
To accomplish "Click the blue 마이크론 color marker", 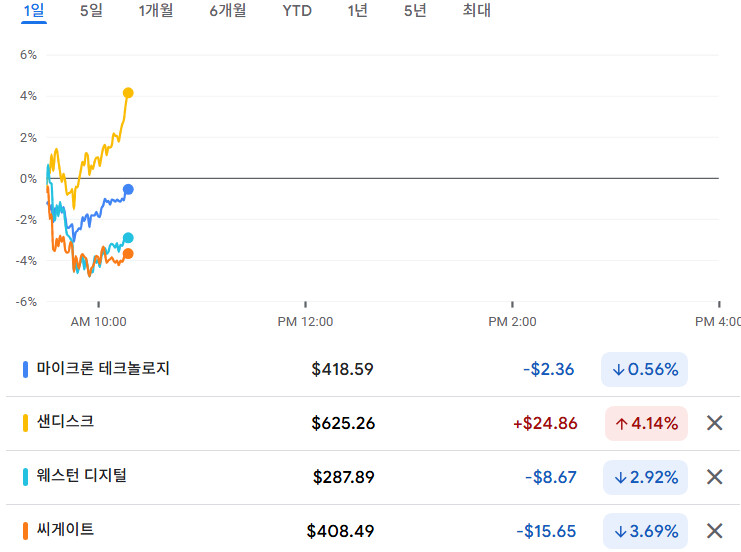I will [x=25, y=369].
